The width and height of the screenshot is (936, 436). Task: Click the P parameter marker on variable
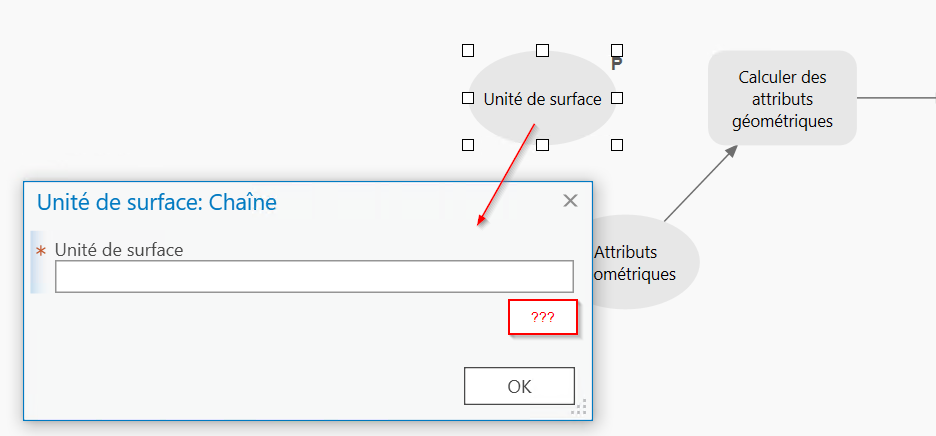click(x=617, y=64)
